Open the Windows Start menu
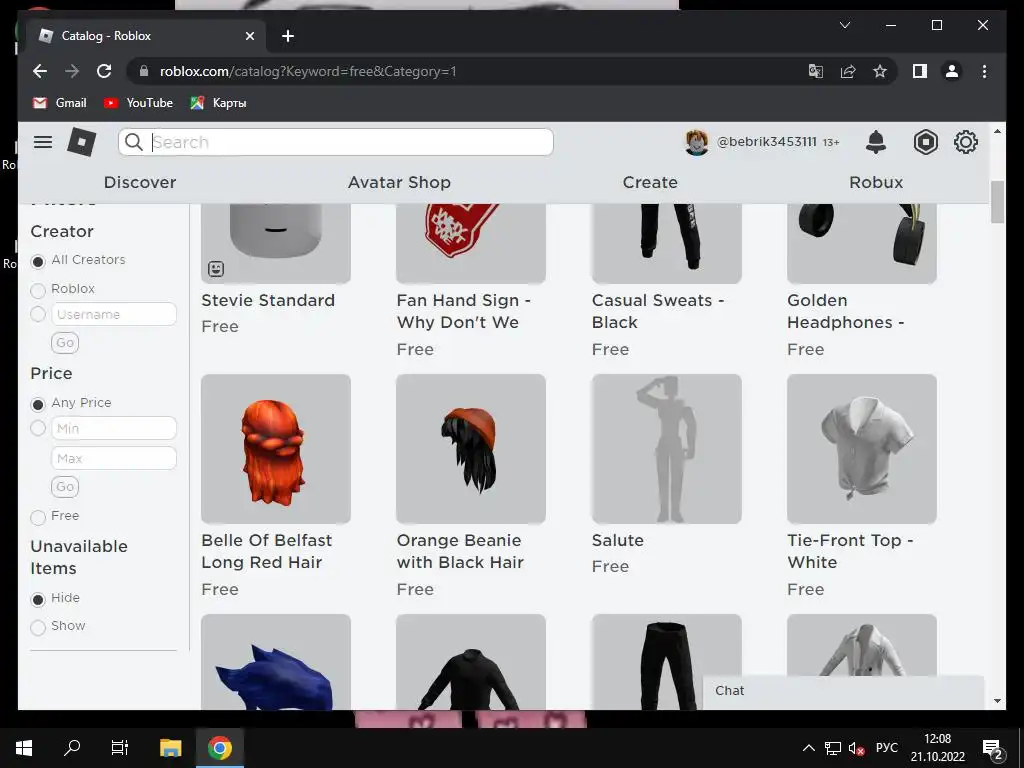Image resolution: width=1024 pixels, height=768 pixels. (24, 748)
